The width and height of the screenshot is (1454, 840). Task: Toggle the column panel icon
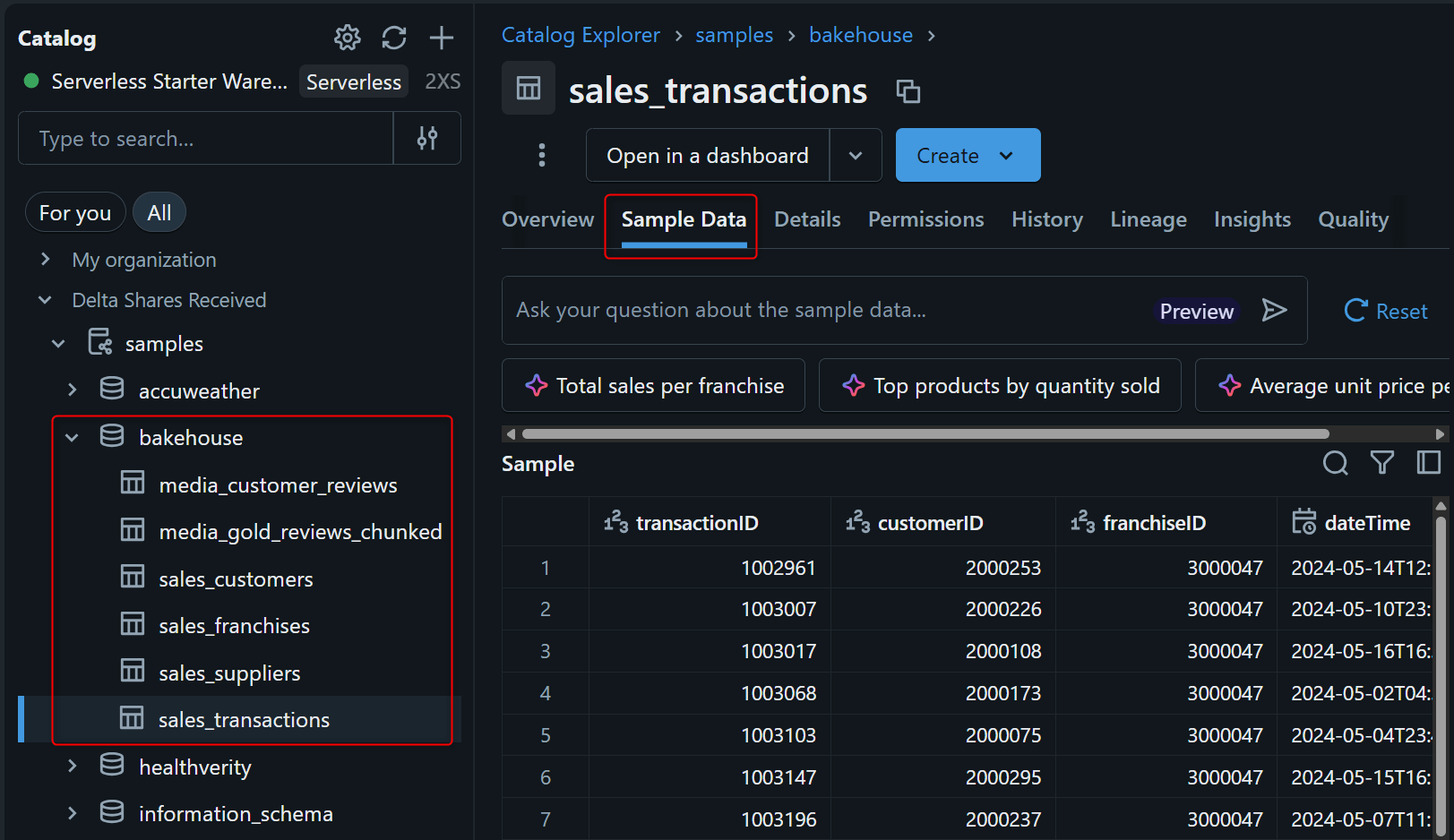[x=1428, y=463]
